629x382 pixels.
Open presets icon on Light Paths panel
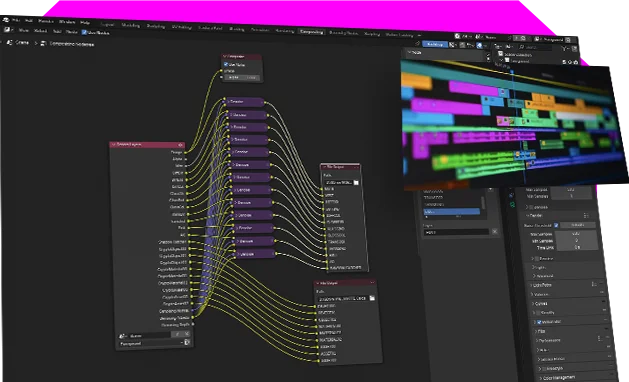pyautogui.click(x=594, y=284)
